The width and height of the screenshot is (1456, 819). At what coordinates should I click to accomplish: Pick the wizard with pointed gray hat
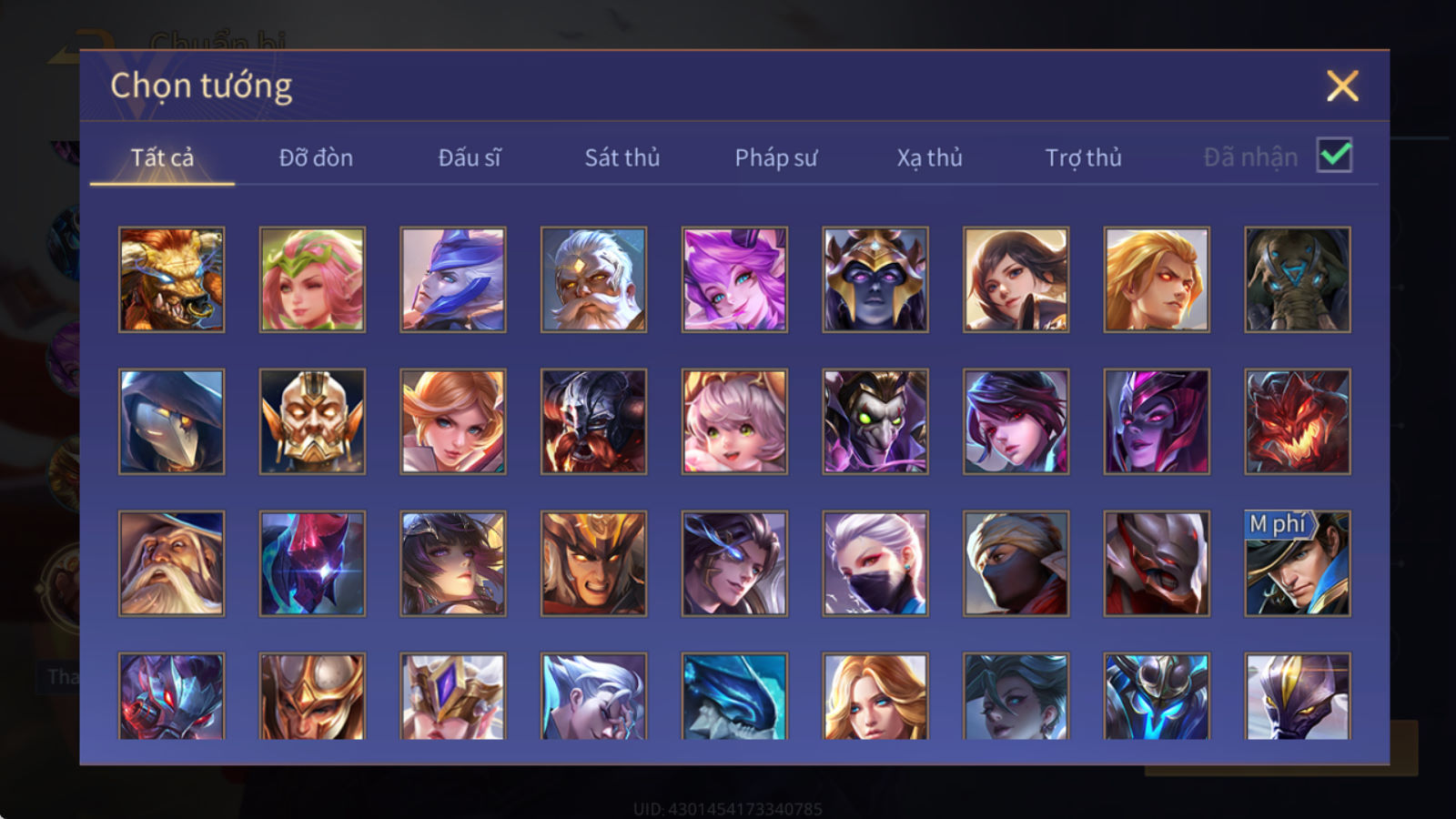pos(171,563)
